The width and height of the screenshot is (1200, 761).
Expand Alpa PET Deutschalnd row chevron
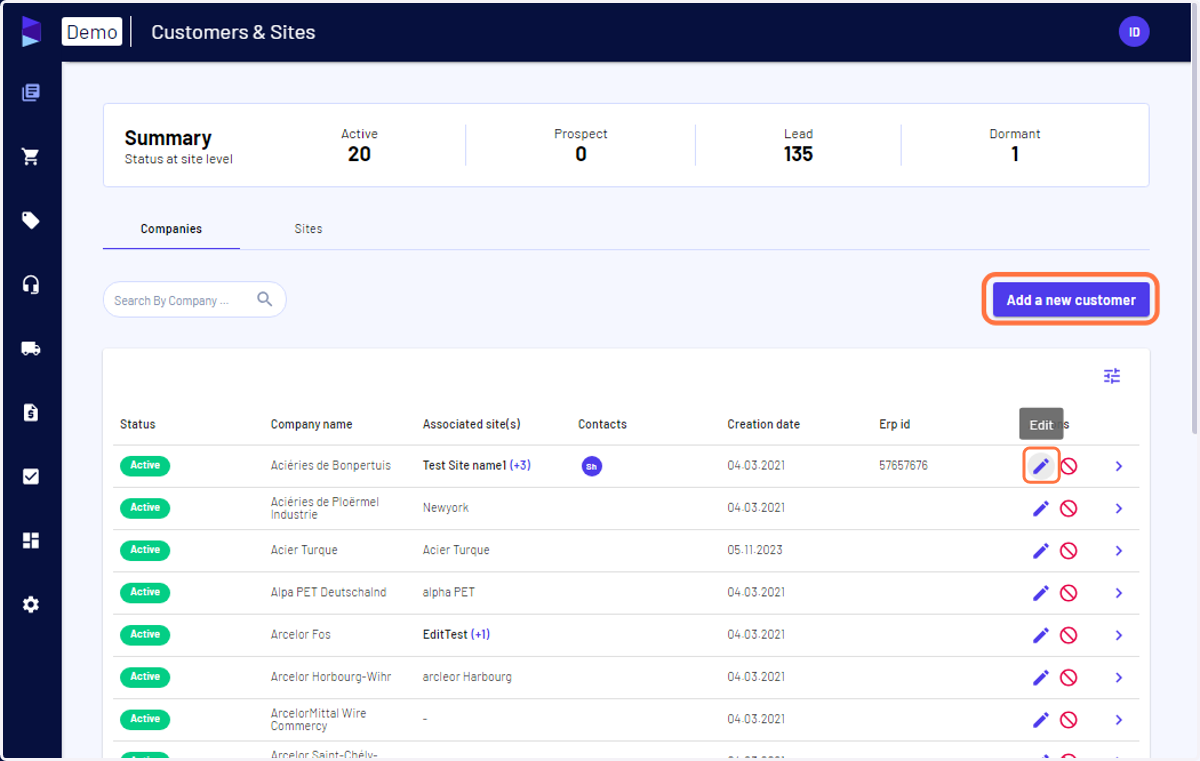[1119, 593]
